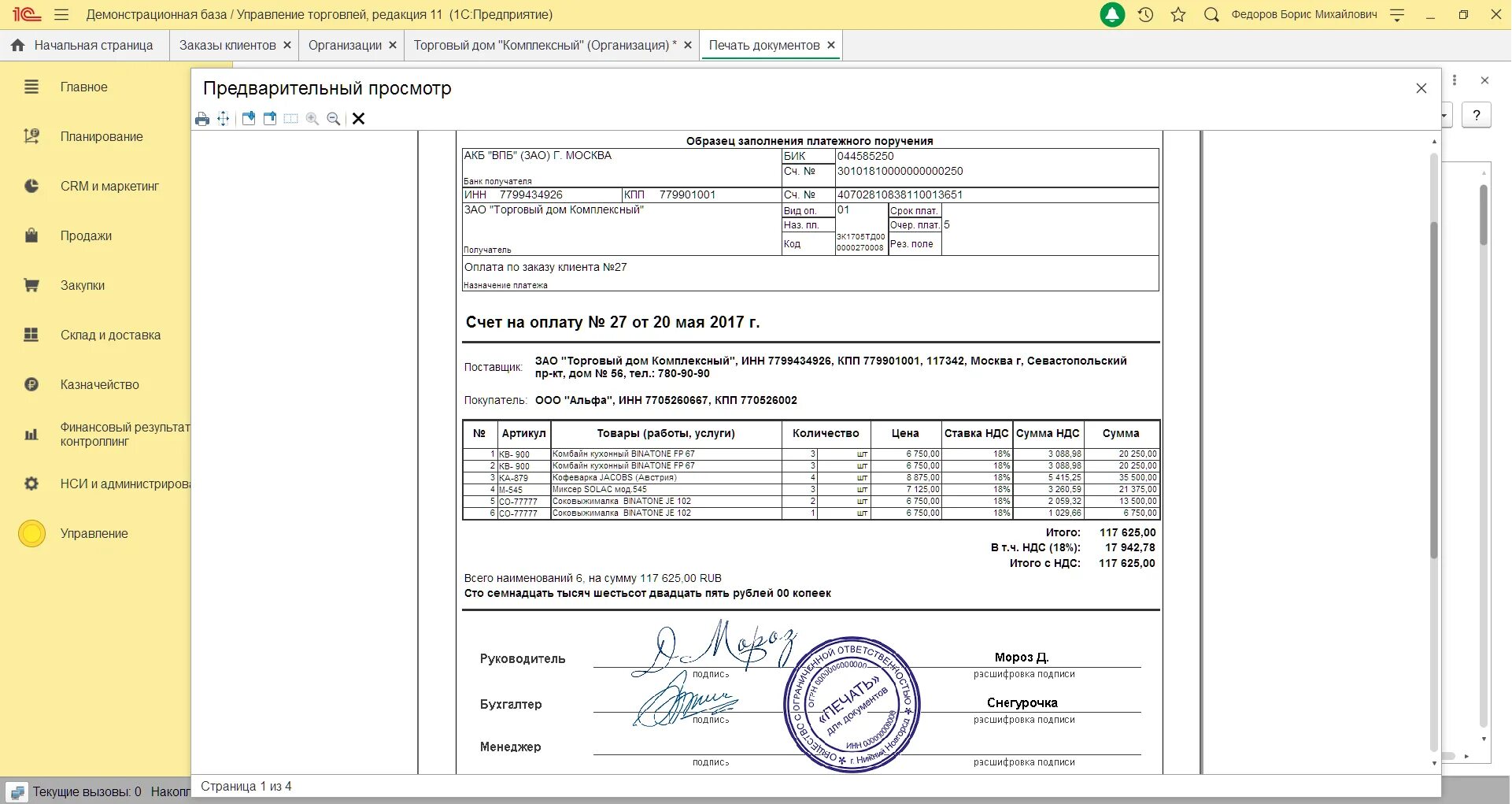
Task: Open the history clock icon
Action: pos(1145,14)
